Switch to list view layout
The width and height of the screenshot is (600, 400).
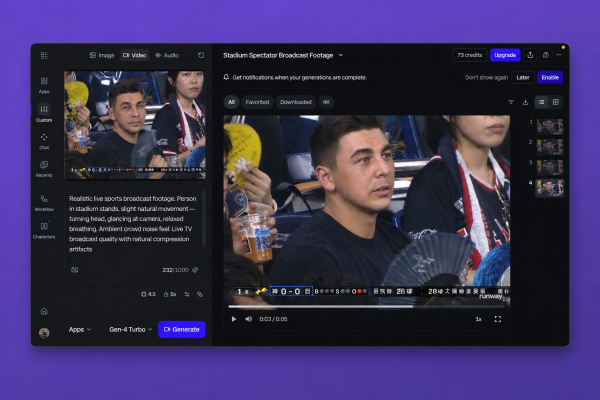[x=541, y=102]
